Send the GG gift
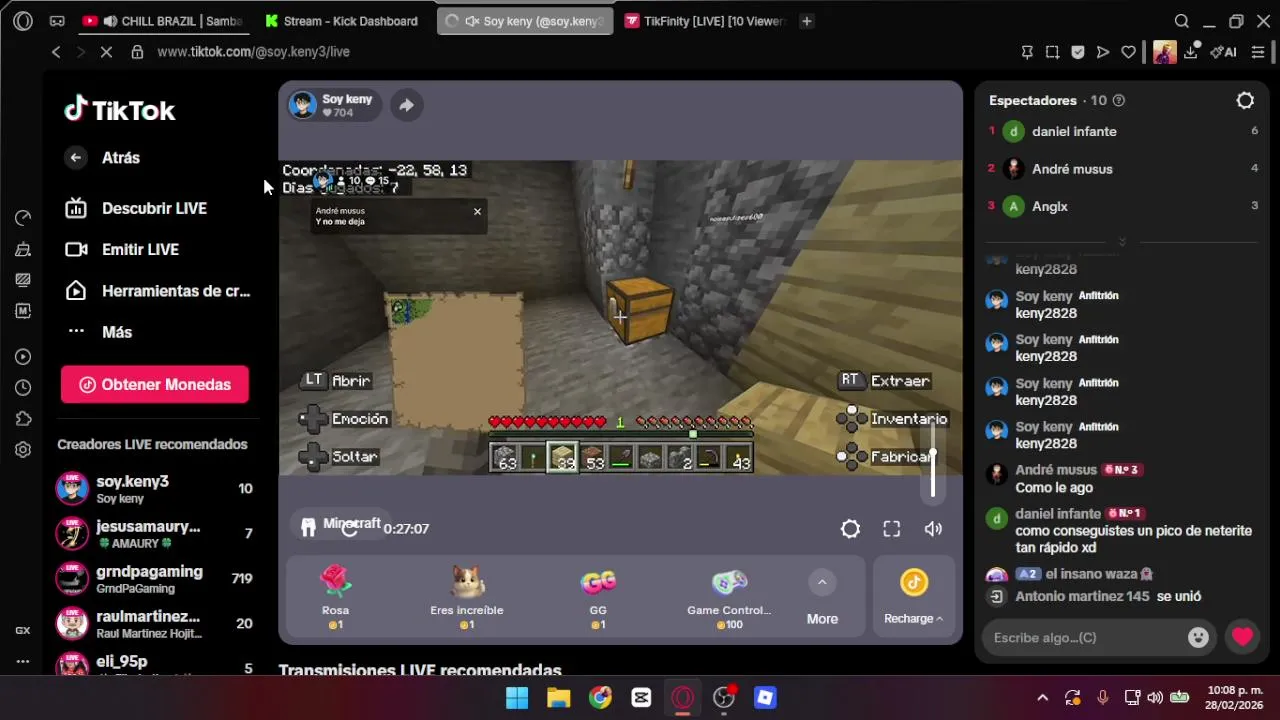This screenshot has width=1280, height=720. pos(598,597)
